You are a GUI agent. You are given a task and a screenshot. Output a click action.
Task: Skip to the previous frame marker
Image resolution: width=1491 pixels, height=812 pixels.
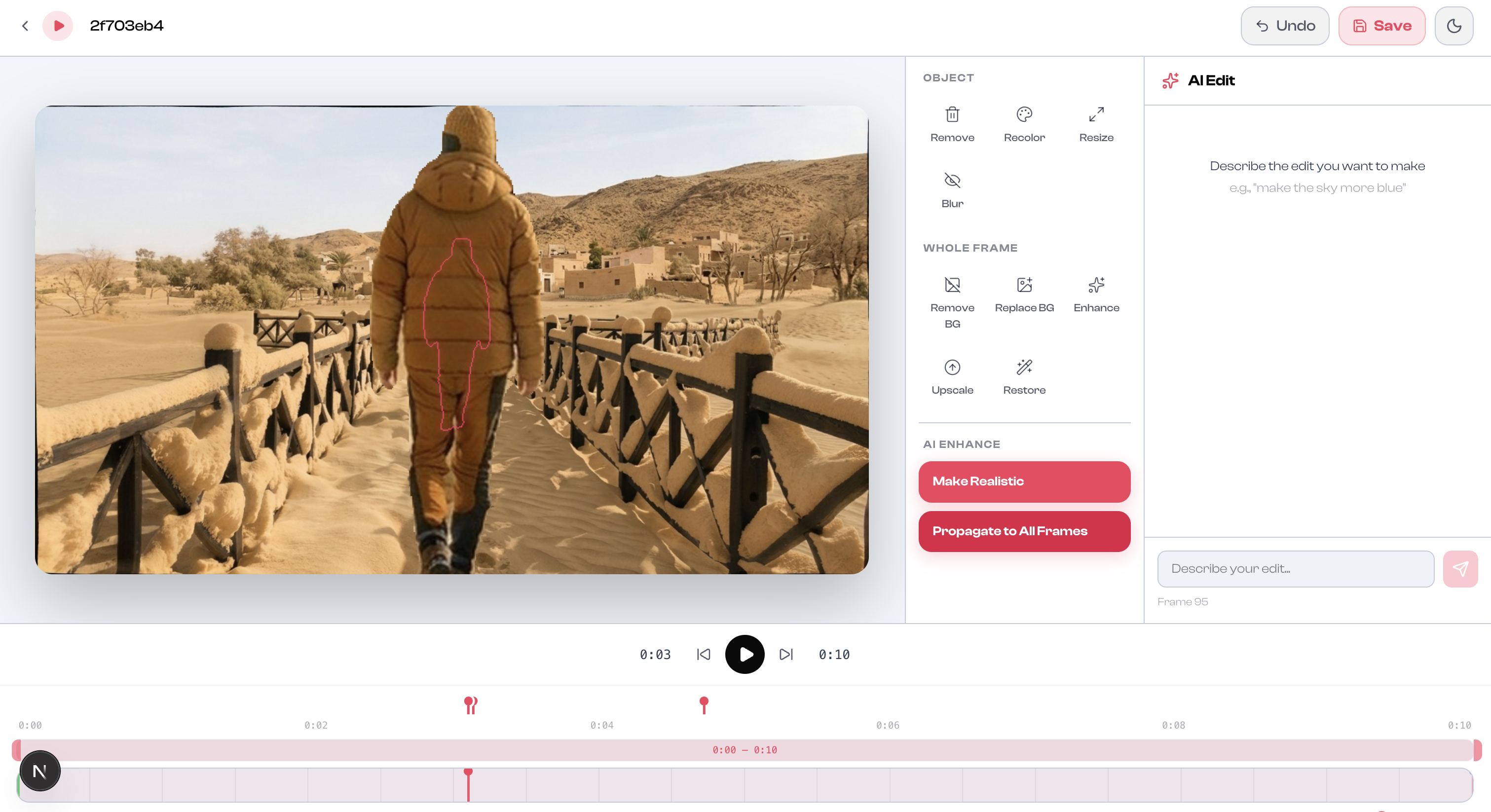tap(703, 654)
